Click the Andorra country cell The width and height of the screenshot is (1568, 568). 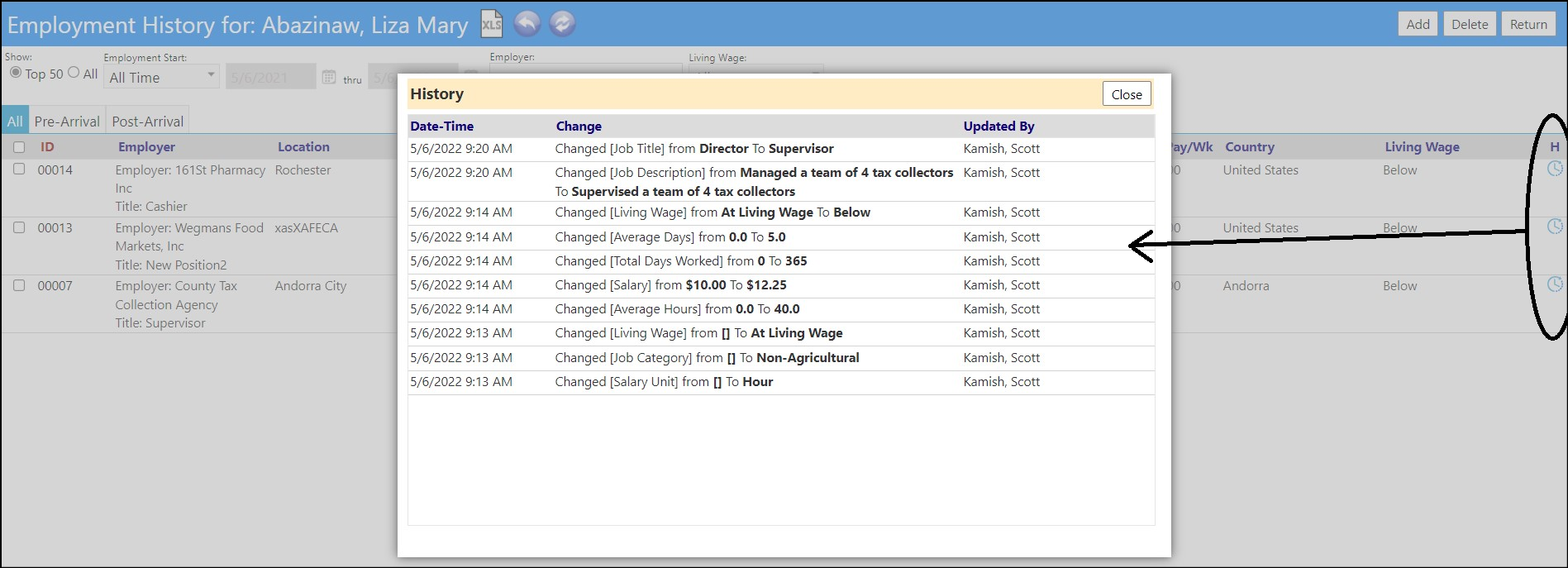1246,285
